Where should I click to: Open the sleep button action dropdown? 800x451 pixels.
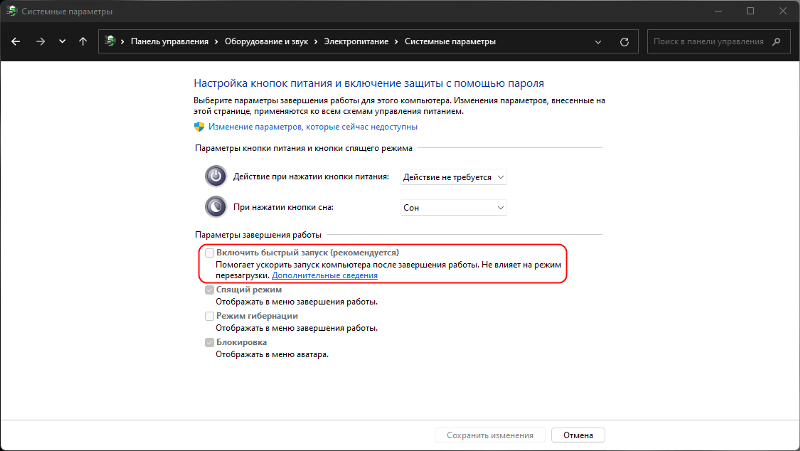453,207
